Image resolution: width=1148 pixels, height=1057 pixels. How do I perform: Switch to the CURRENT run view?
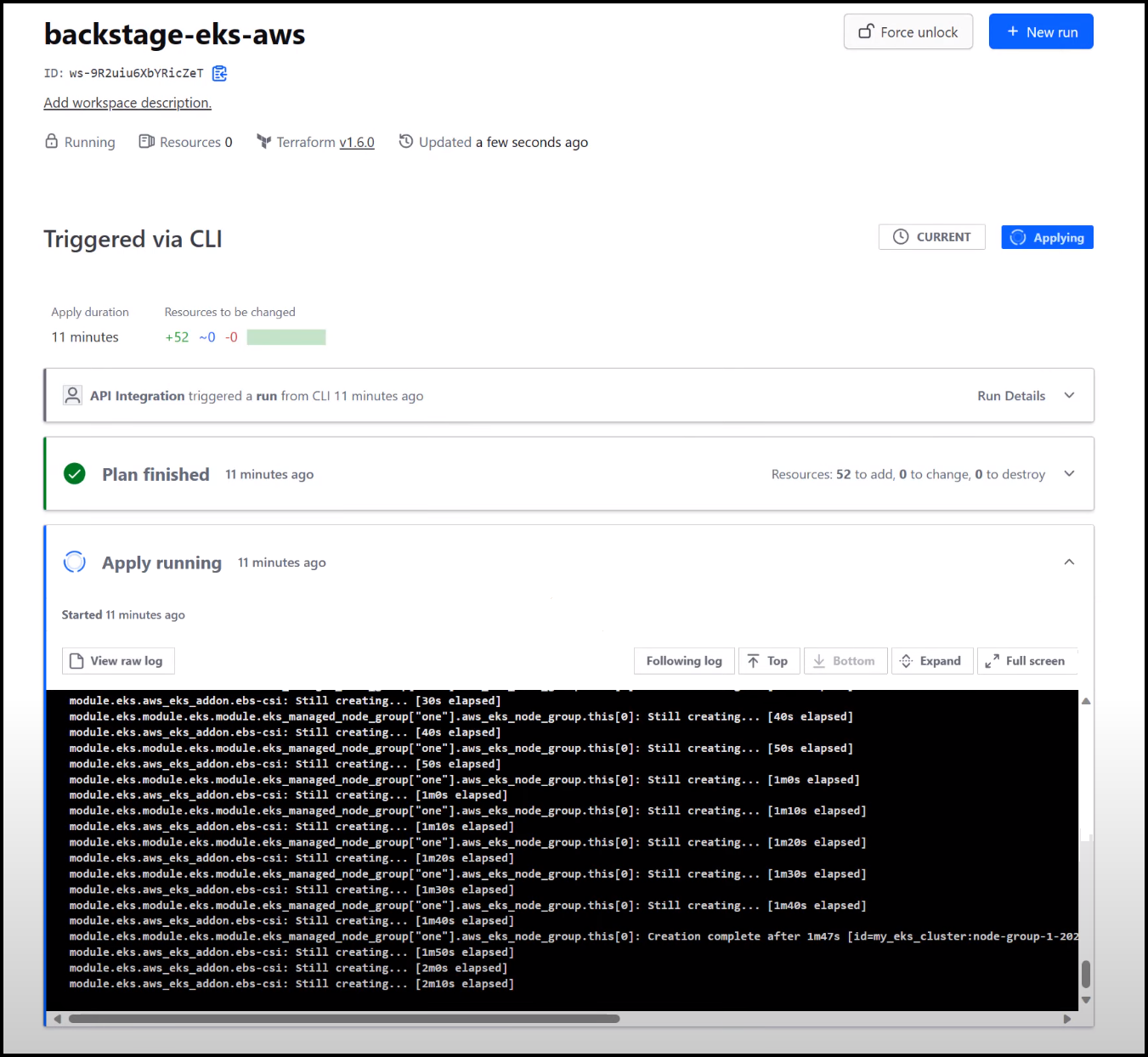tap(931, 236)
